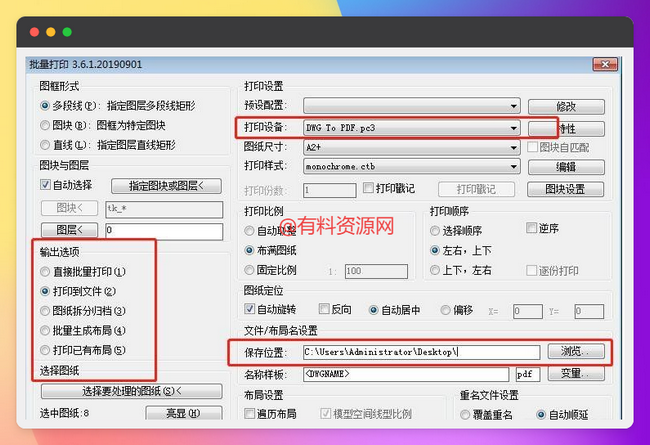Click the 亮显(H) button

click(184, 413)
